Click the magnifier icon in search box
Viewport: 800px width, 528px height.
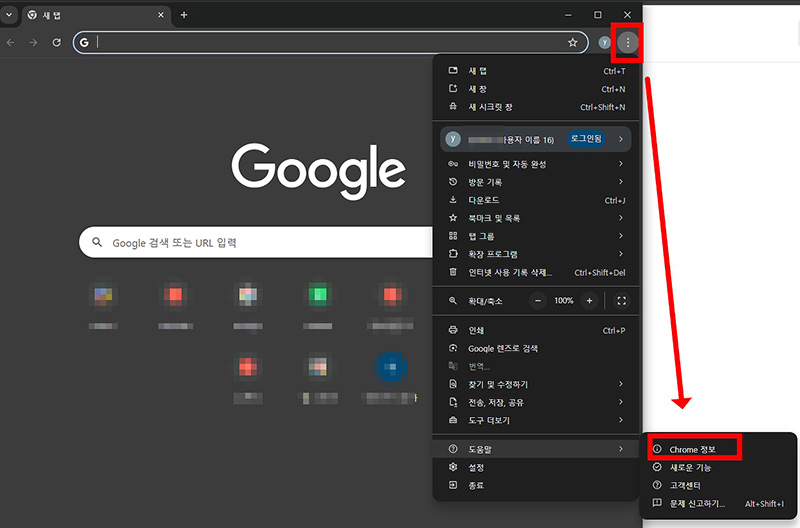[97, 242]
